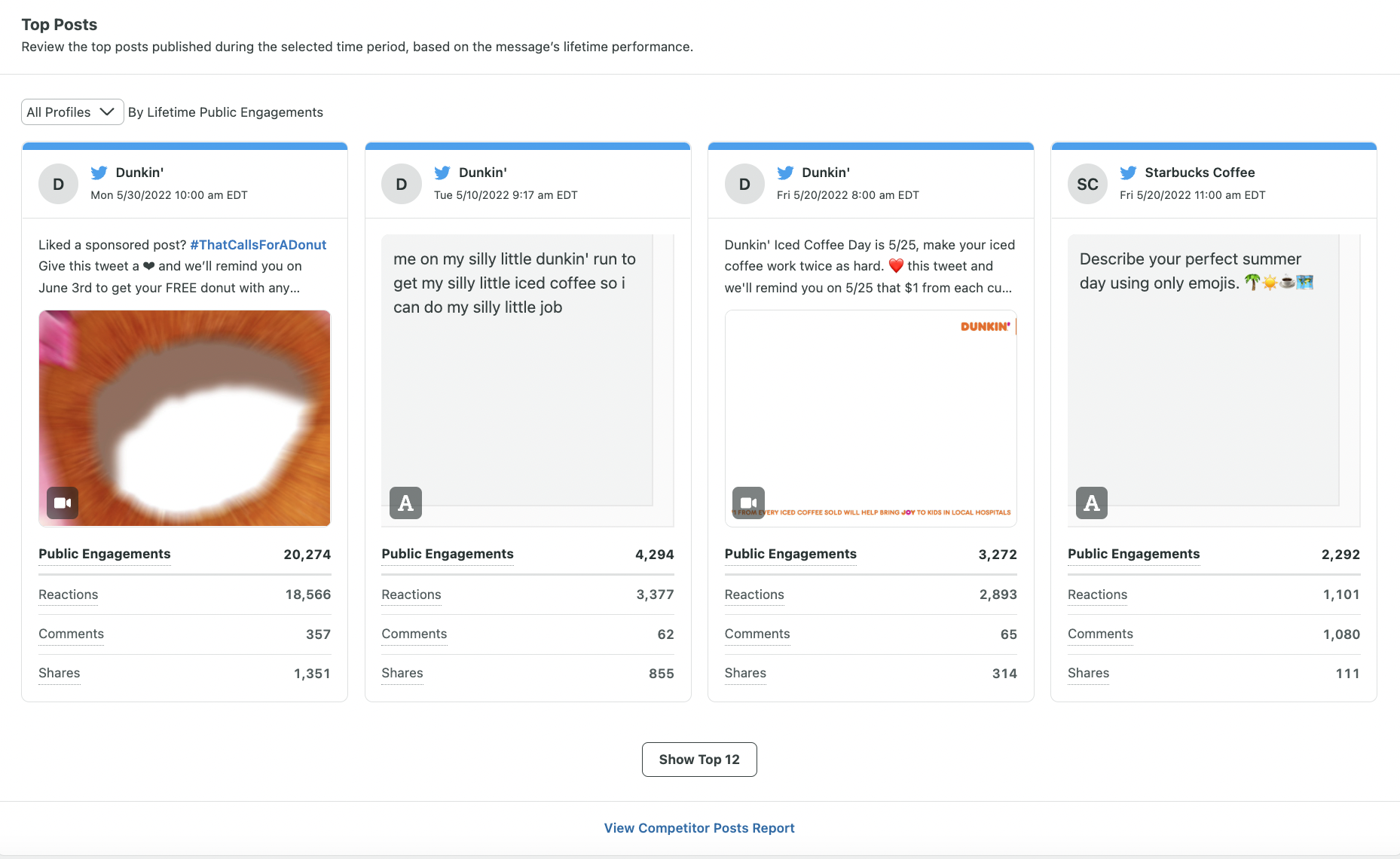Click the video icon on the donut thumbnail
Image resolution: width=1400 pixels, height=859 pixels.
click(x=63, y=503)
